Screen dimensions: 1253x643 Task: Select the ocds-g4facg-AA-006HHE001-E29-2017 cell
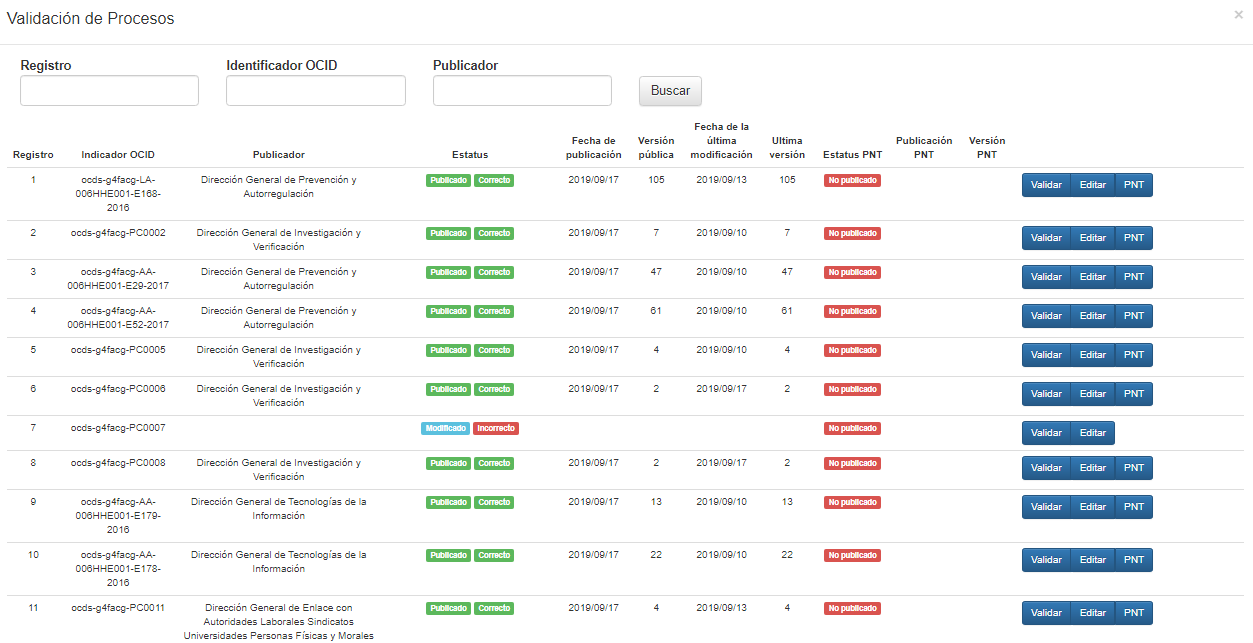(118, 279)
